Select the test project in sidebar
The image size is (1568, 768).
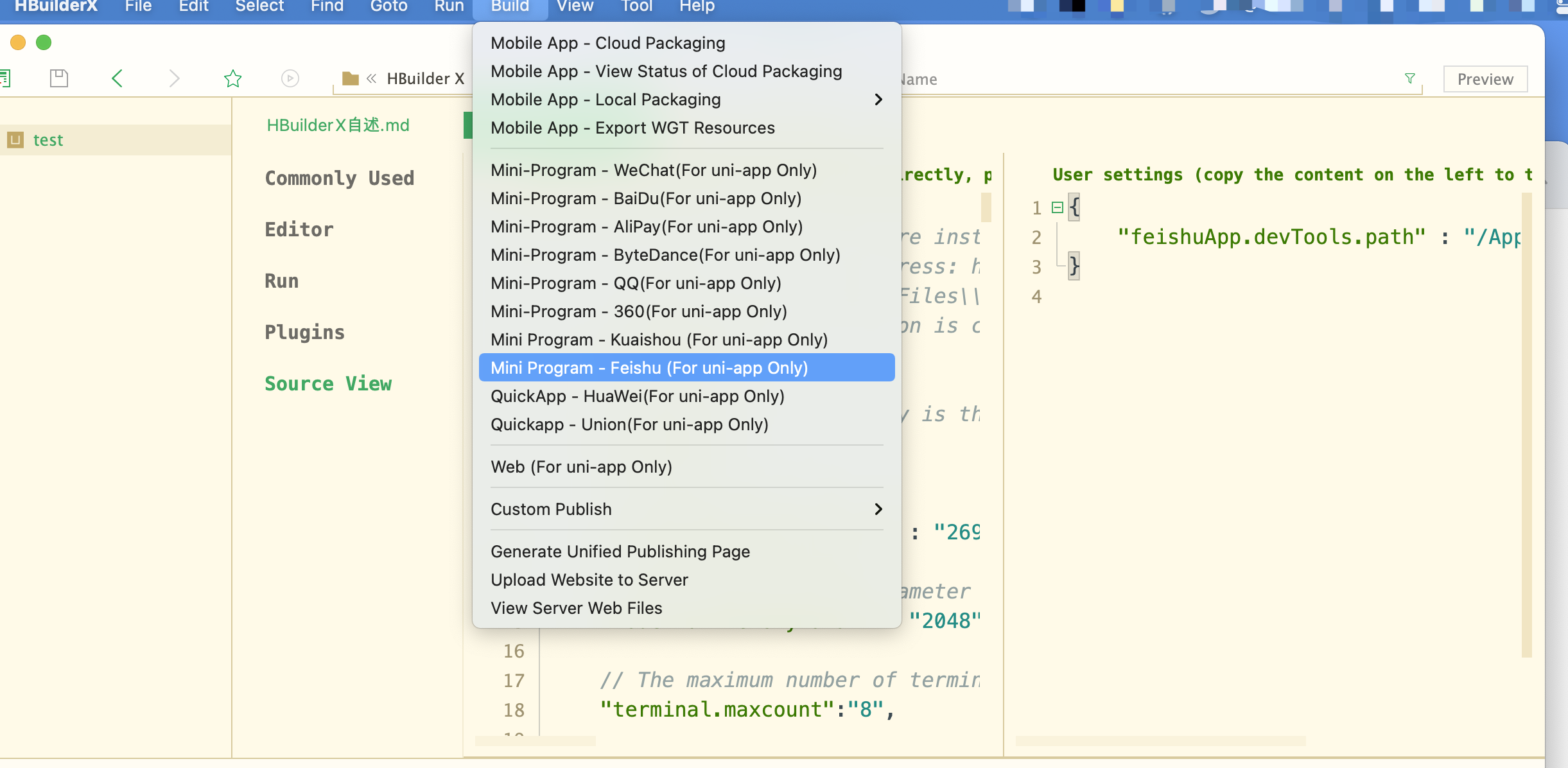click(48, 139)
